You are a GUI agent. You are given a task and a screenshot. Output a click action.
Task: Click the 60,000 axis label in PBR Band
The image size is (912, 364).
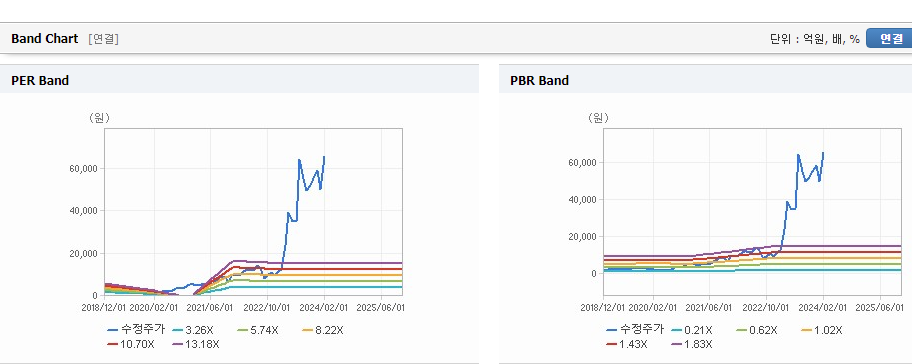pos(583,162)
